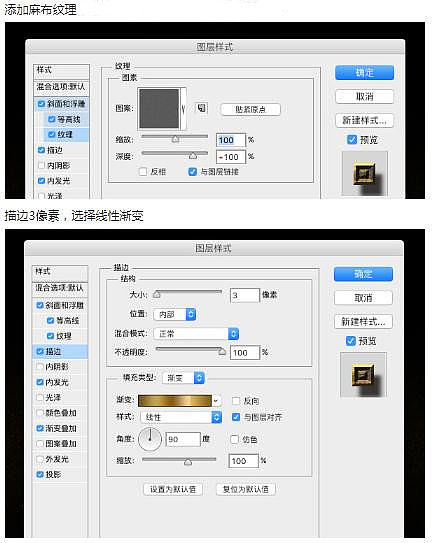
Task: Click the 设置为默认值 button
Action: (173, 489)
